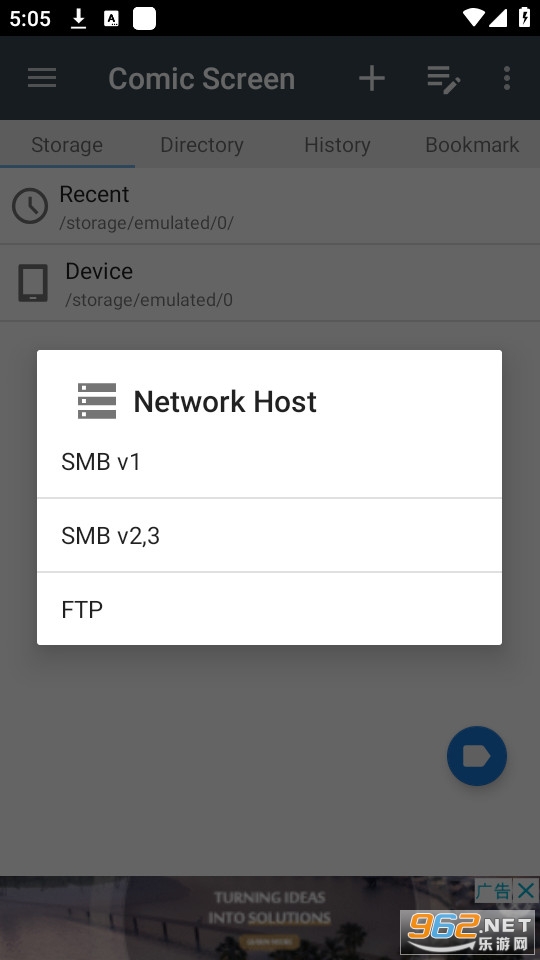Screen dimensions: 540x960
Task: Choose SMB v2,3 option
Action: point(269,536)
